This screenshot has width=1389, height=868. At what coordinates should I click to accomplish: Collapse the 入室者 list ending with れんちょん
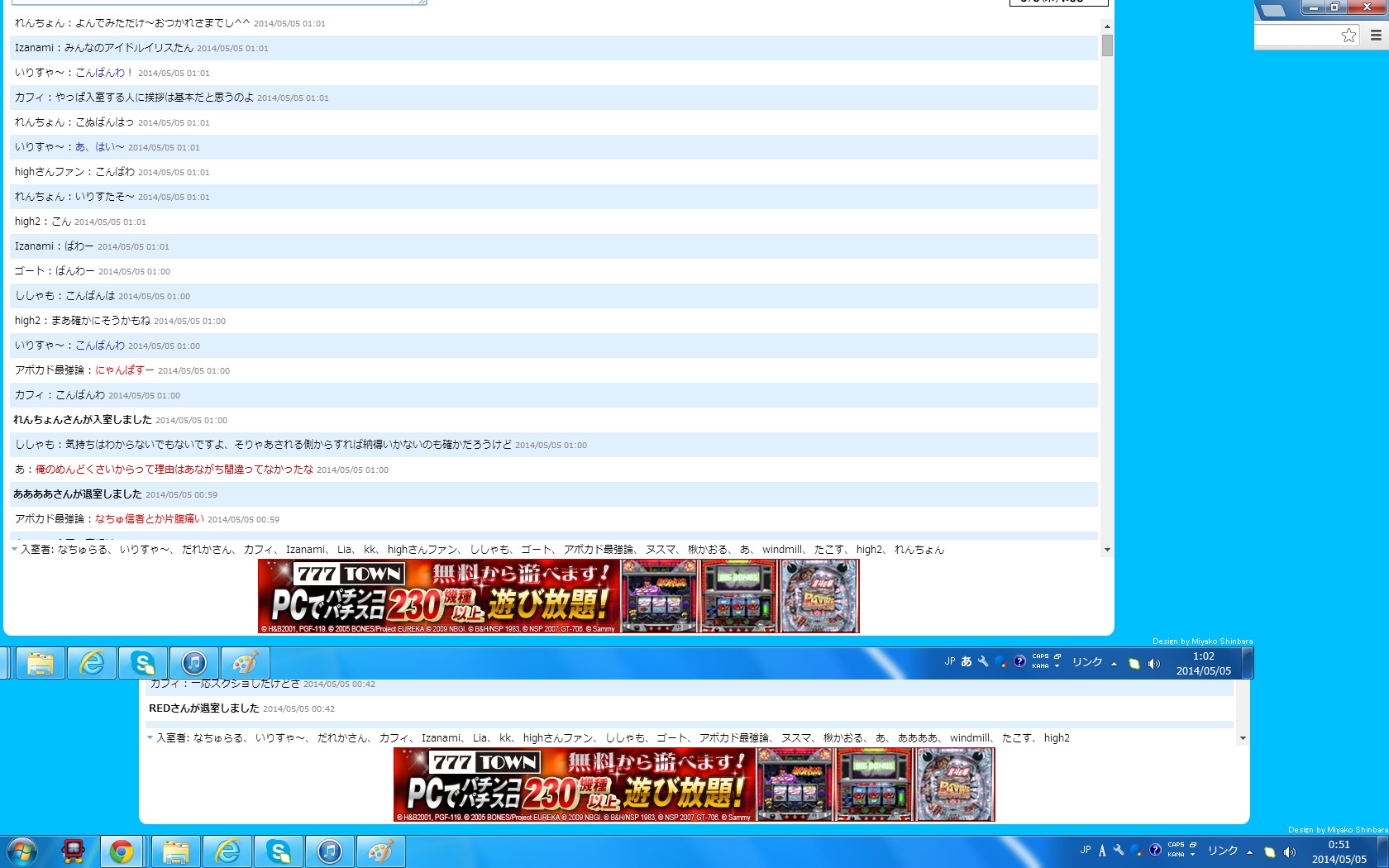(x=14, y=549)
